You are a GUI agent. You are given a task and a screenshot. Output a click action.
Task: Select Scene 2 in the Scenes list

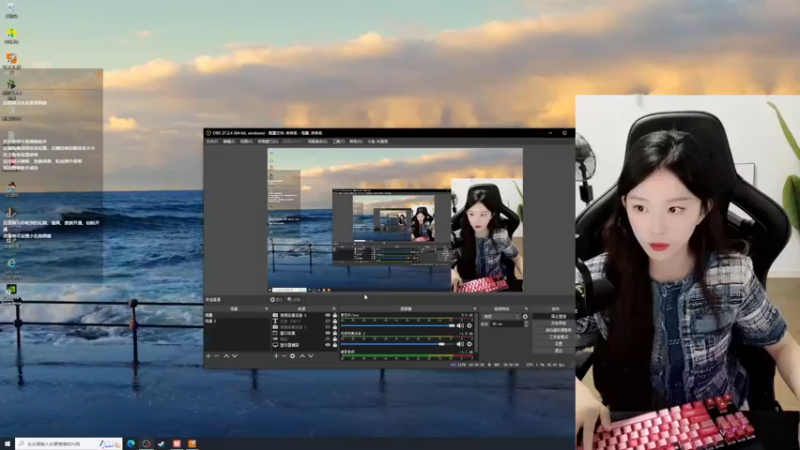(x=236, y=321)
